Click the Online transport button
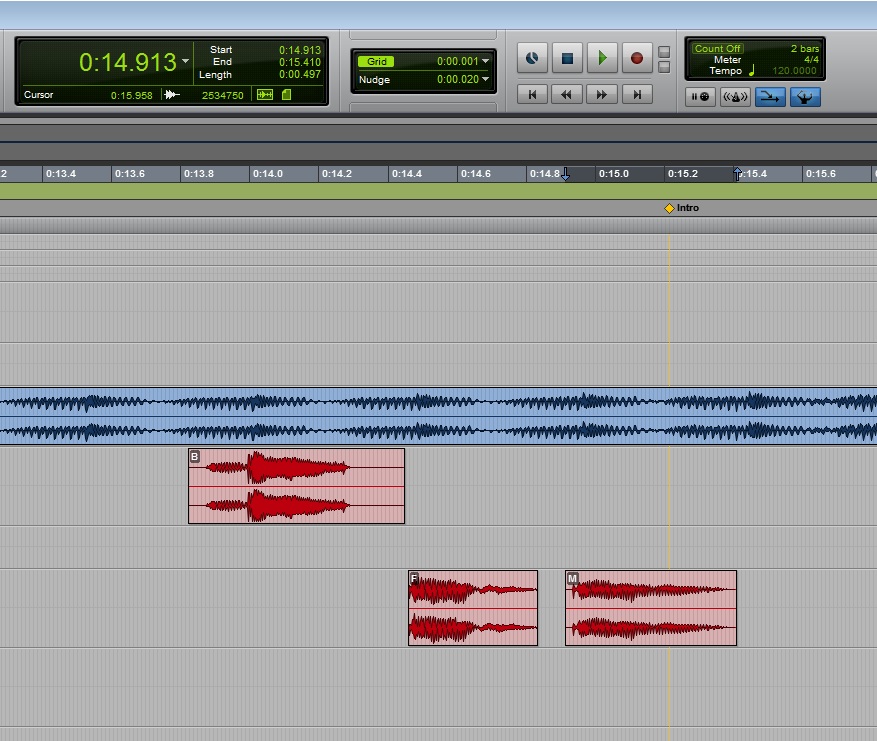The height and width of the screenshot is (741, 877). coord(532,58)
